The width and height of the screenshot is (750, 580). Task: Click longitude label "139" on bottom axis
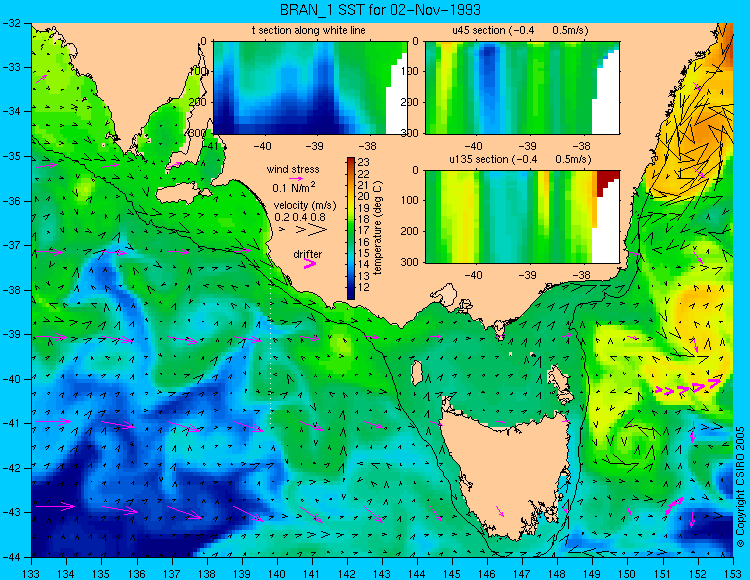click(242, 573)
